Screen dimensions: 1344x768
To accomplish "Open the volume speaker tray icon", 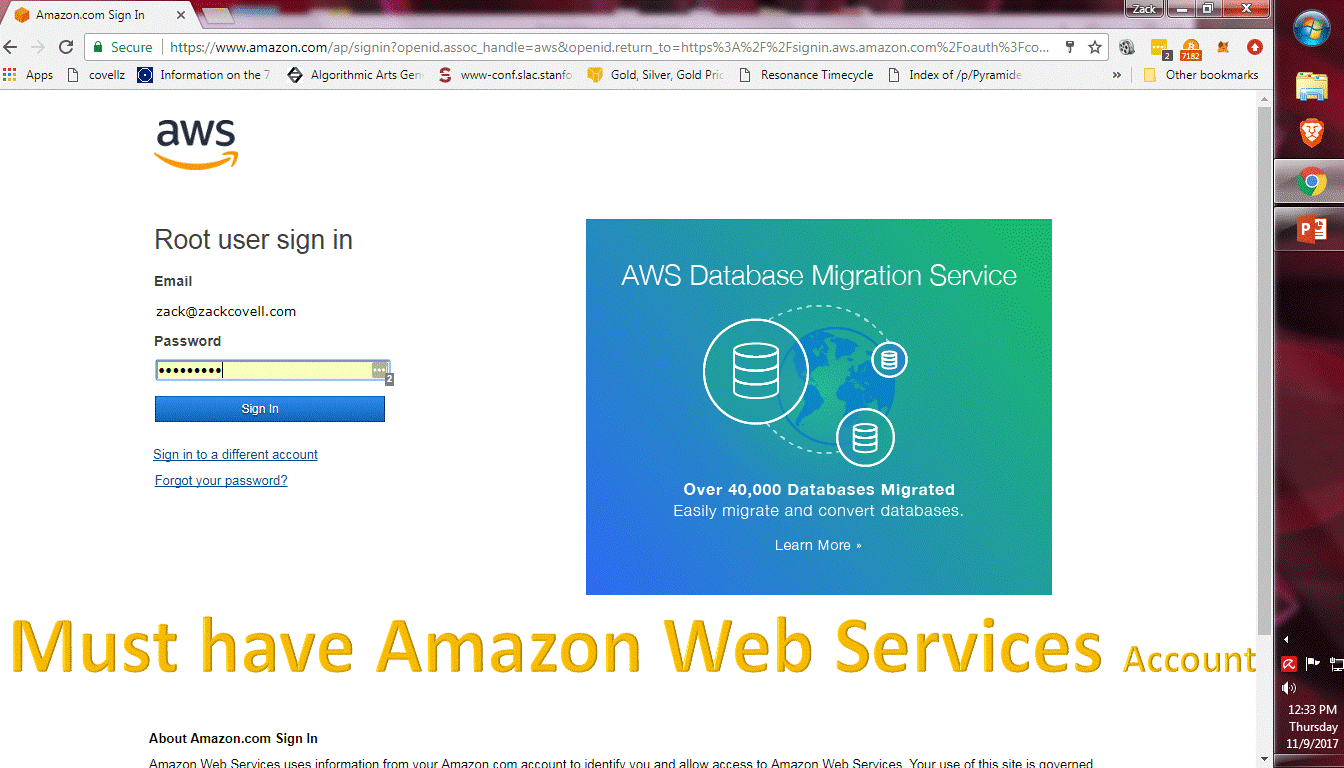I will (1289, 688).
